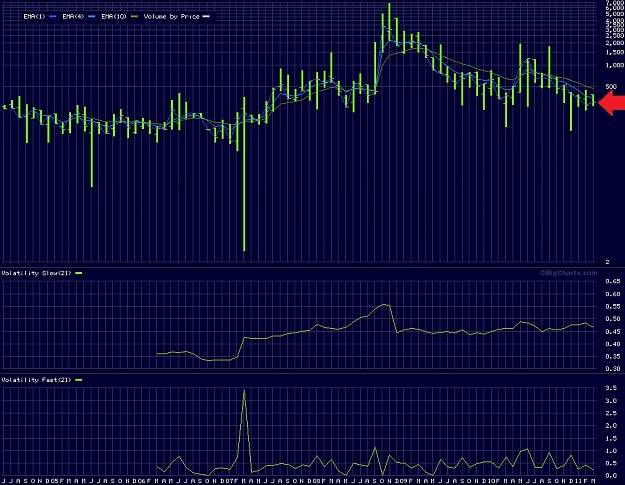
Task: Click the 0.35 value on Volatility Slow axis
Action: point(613,356)
